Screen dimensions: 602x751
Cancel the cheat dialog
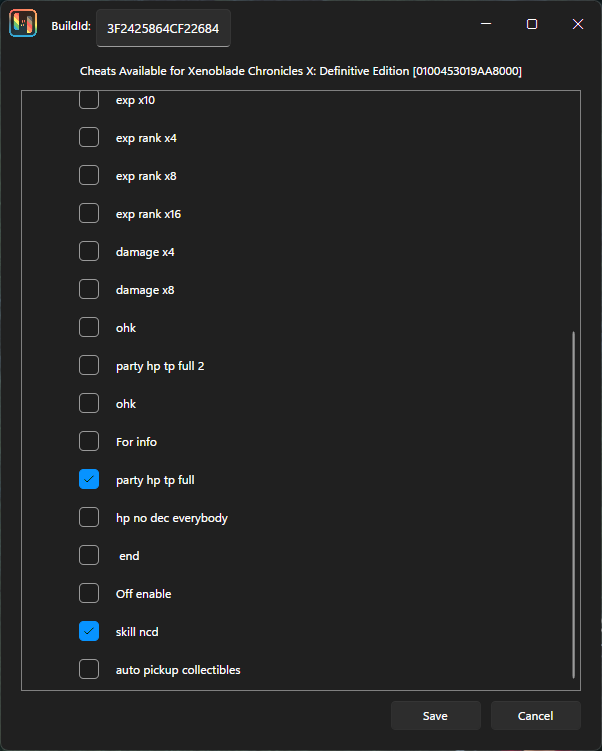(536, 716)
